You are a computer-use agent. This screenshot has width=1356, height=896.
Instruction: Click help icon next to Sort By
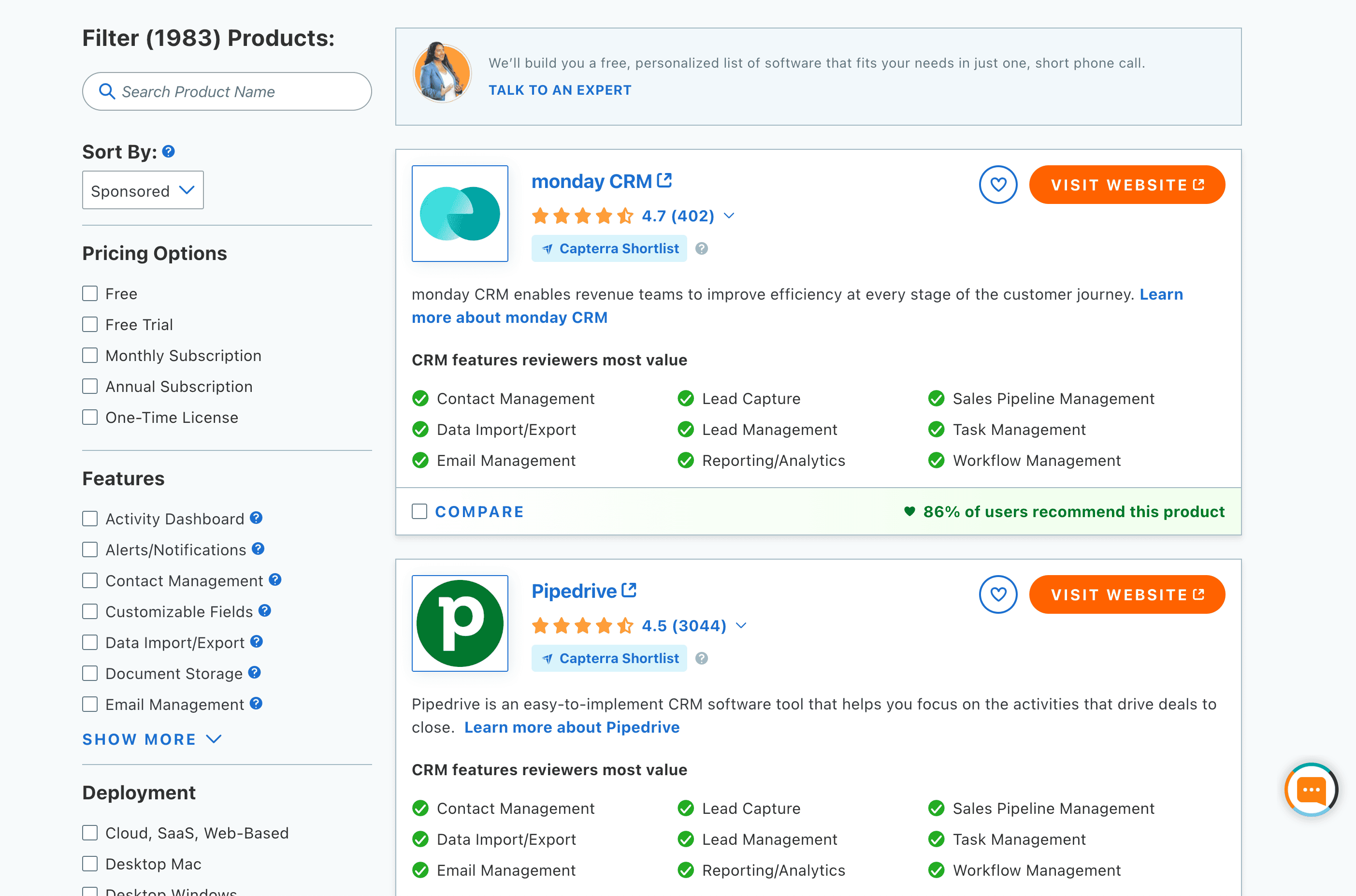point(169,151)
